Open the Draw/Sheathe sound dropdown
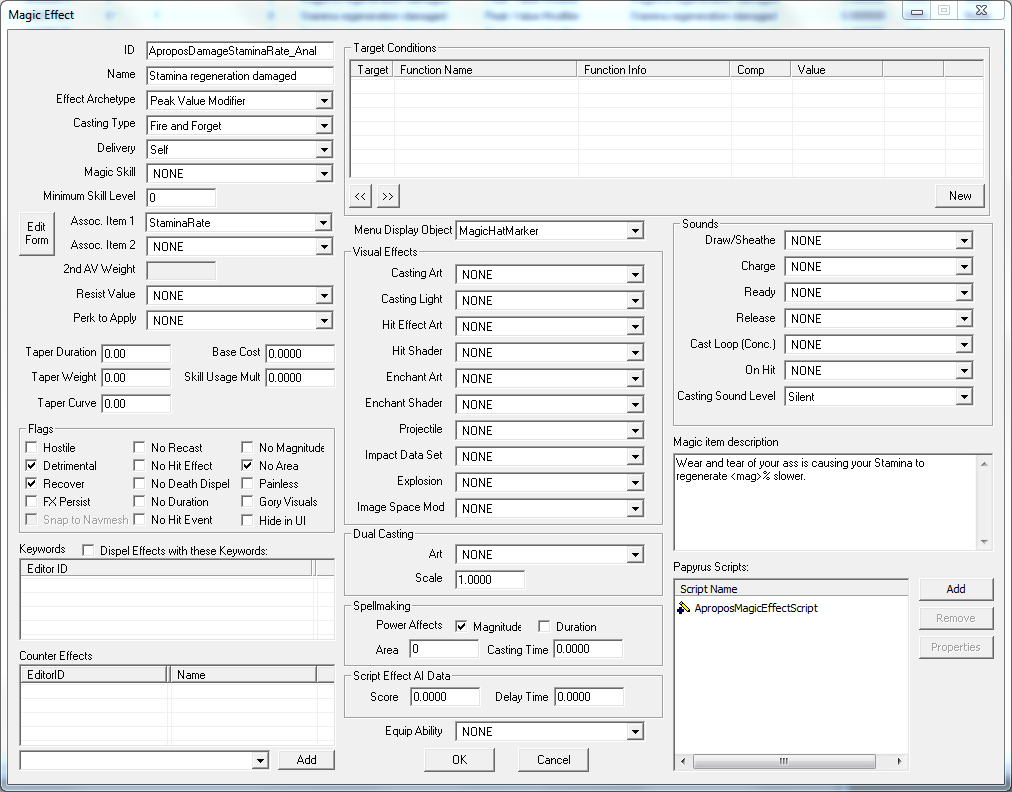The image size is (1012, 792). click(x=964, y=241)
